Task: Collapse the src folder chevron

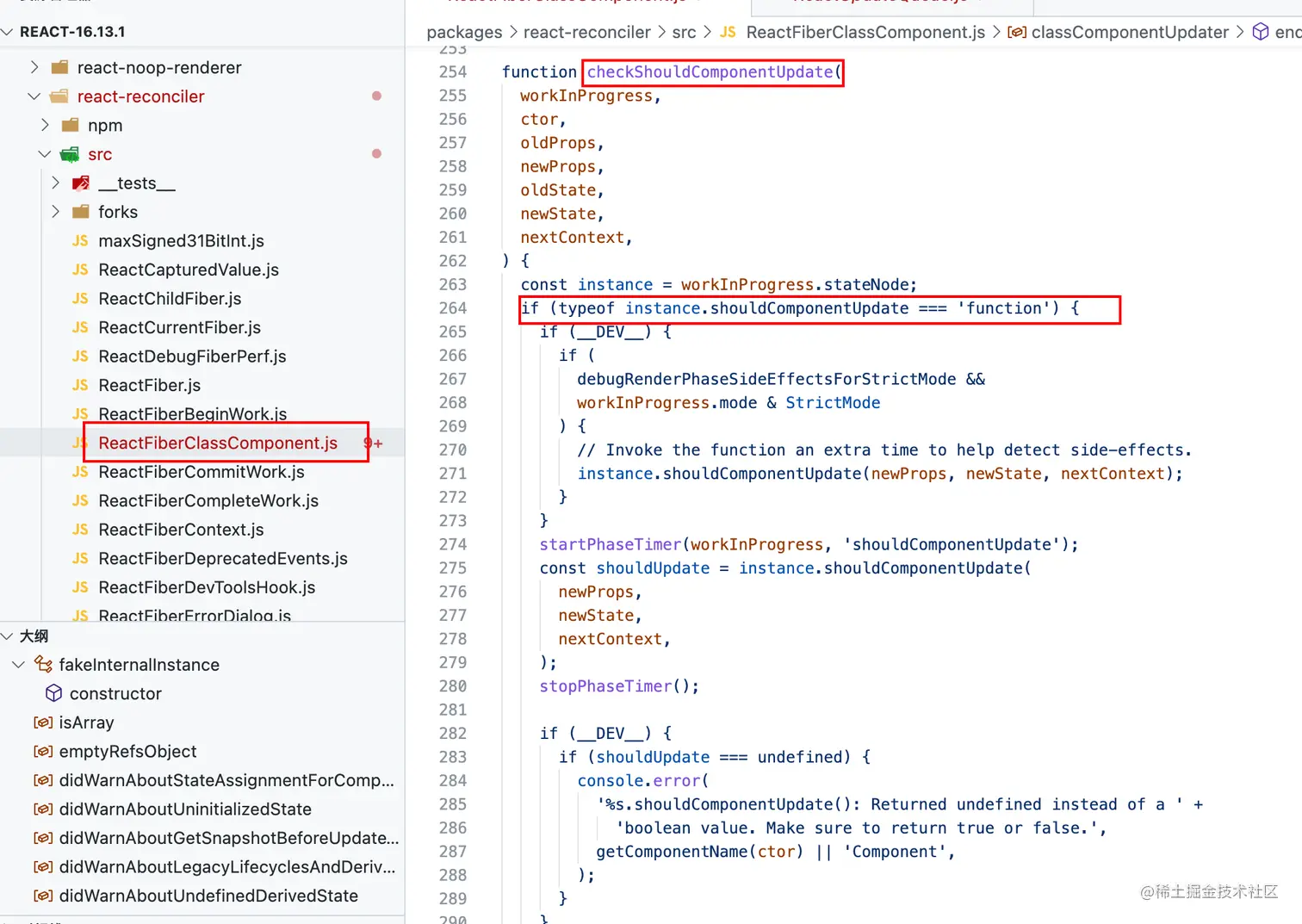Action: [45, 154]
